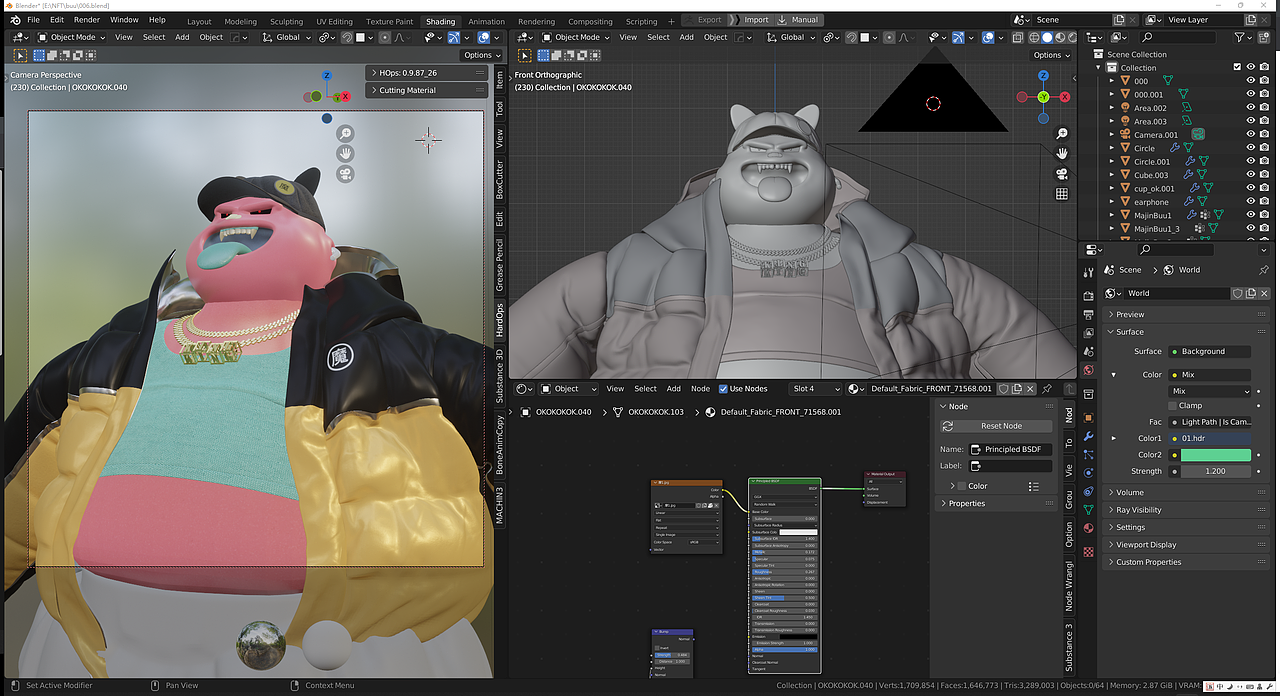Expand the Custom Properties panel
The width and height of the screenshot is (1280, 696).
tap(1184, 562)
